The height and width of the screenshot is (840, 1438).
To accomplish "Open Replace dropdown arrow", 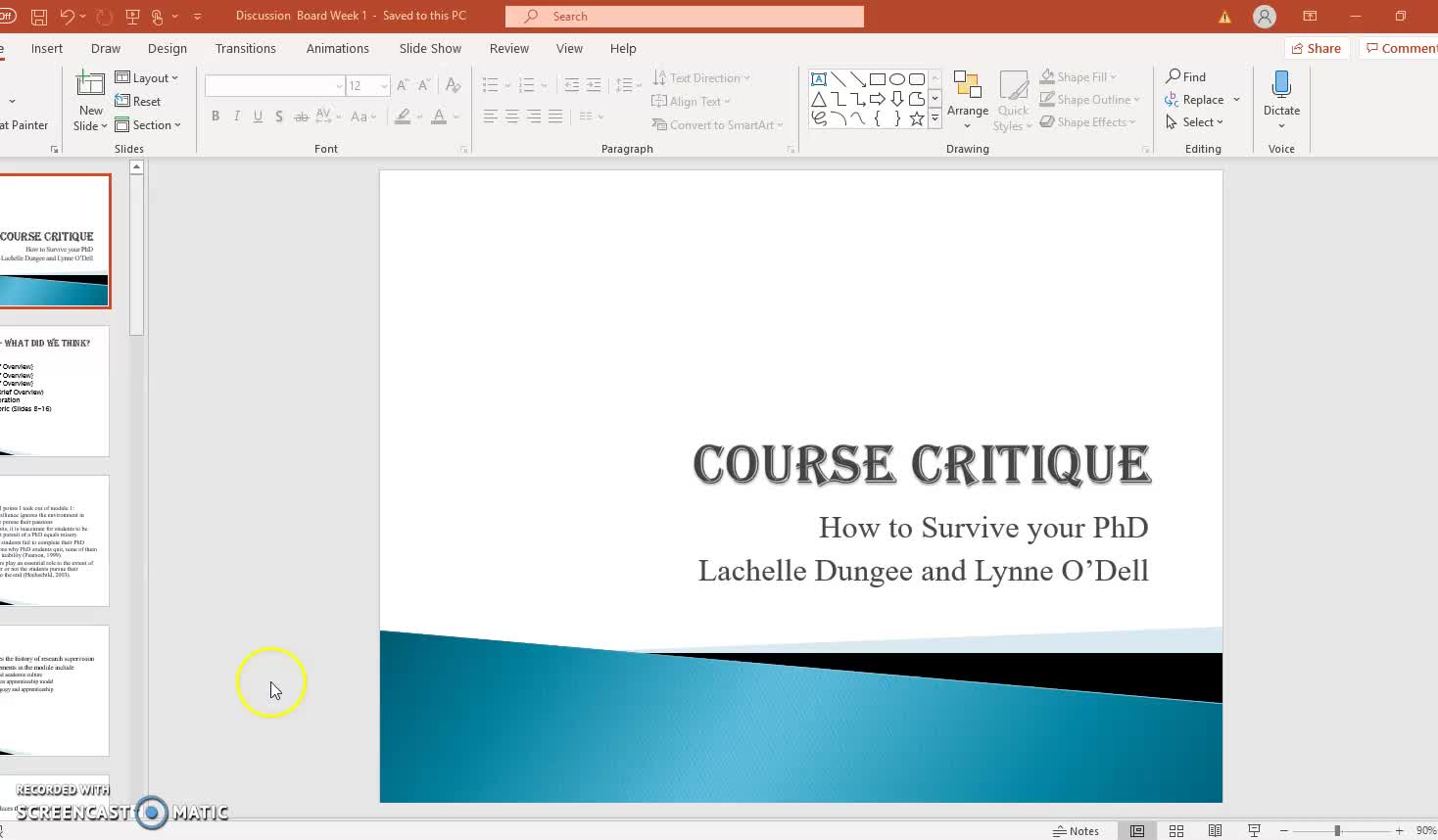I will (1237, 100).
